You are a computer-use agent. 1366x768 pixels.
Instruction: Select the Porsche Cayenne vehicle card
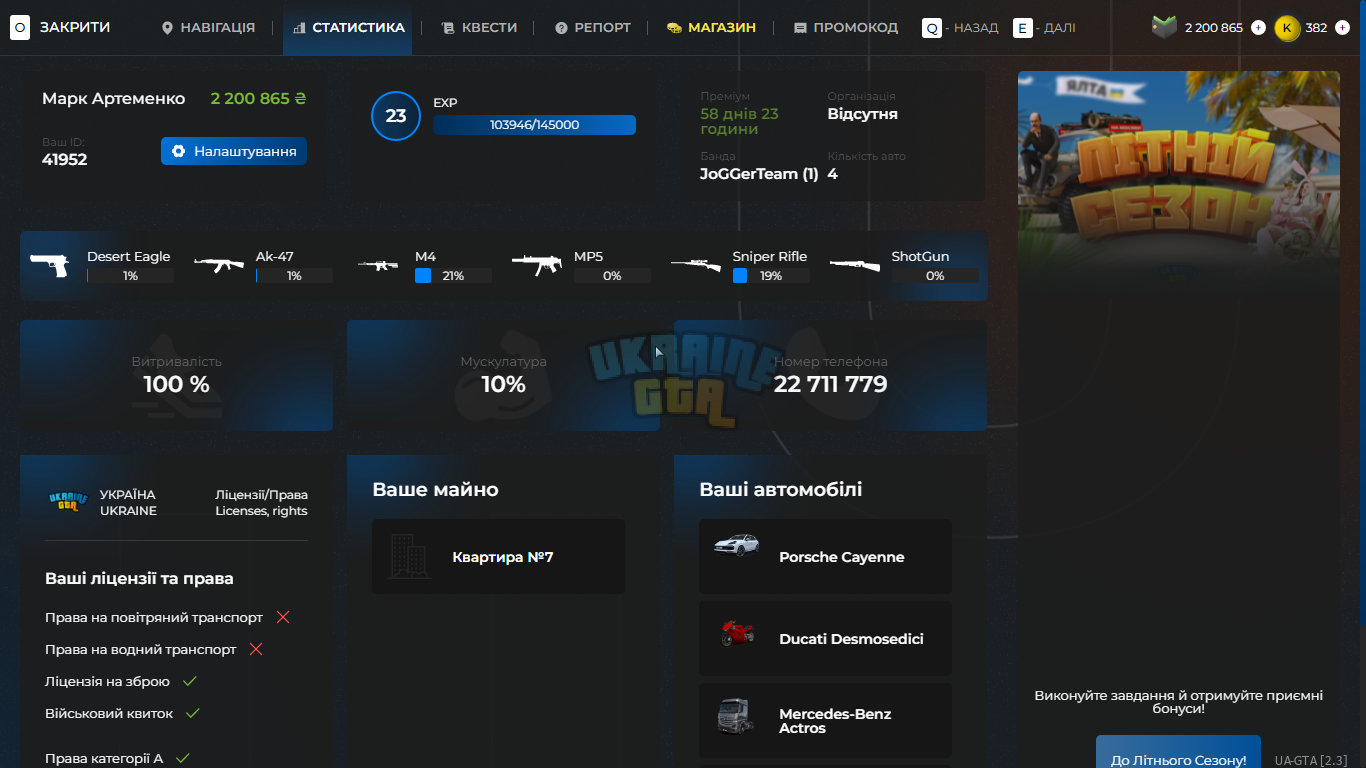825,557
